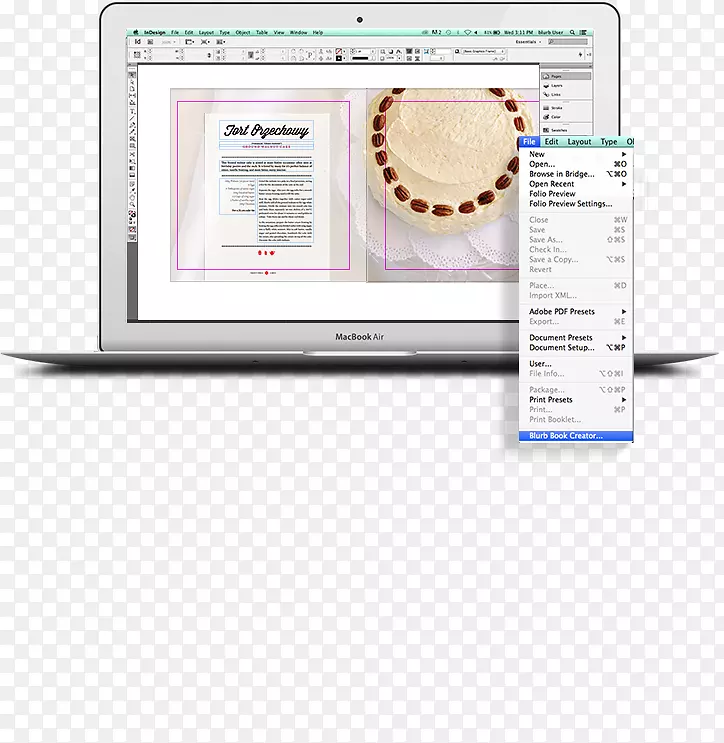The image size is (724, 743).
Task: Open the Screen Mode dropdown in the app bar
Action: tap(205, 42)
